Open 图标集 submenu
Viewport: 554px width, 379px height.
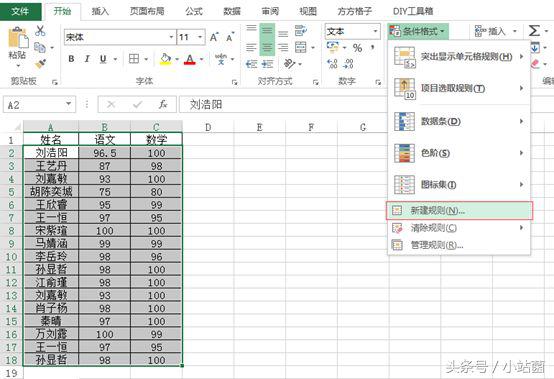459,184
